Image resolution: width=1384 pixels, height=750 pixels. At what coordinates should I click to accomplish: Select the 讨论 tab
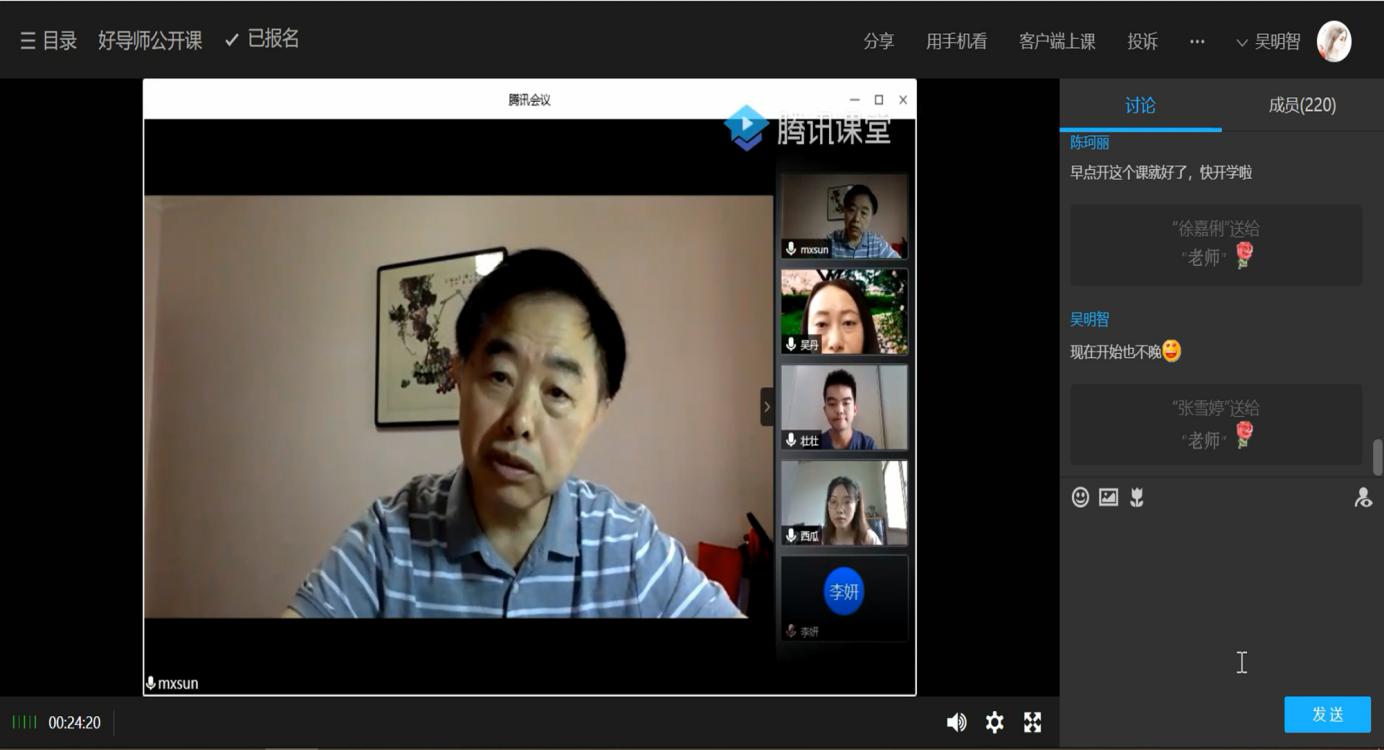[x=1140, y=105]
